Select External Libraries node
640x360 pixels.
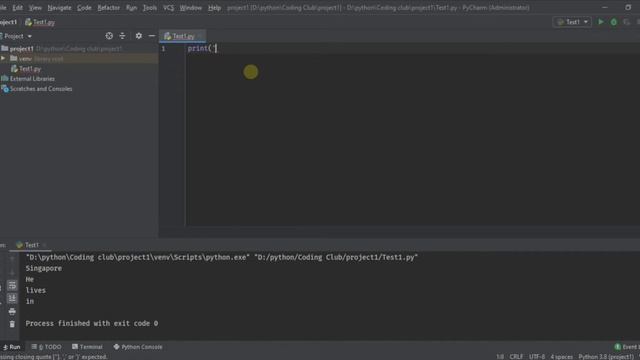pos(32,79)
